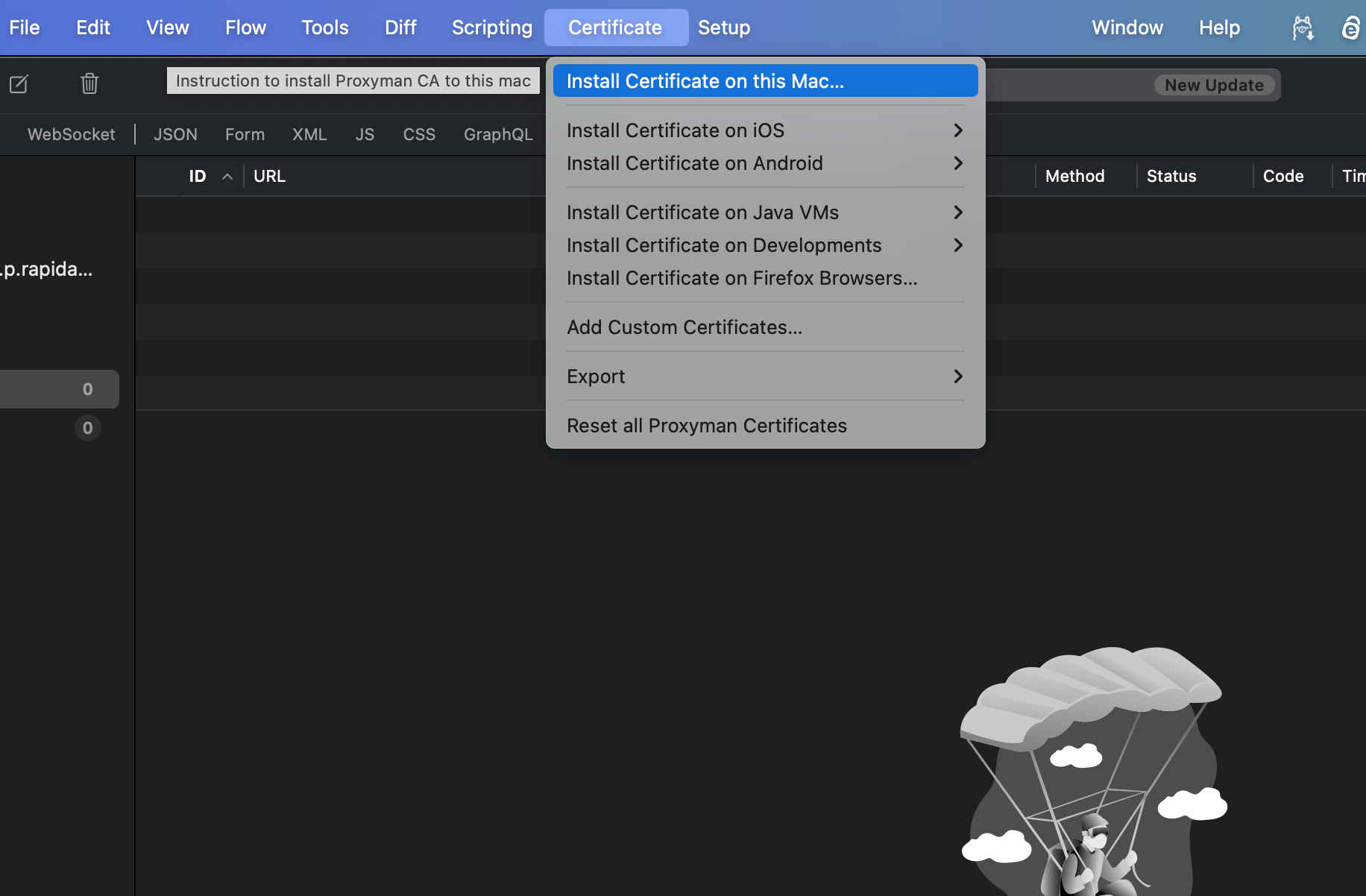This screenshot has width=1366, height=896.
Task: Choose Add Custom Certificates option
Action: (x=766, y=327)
